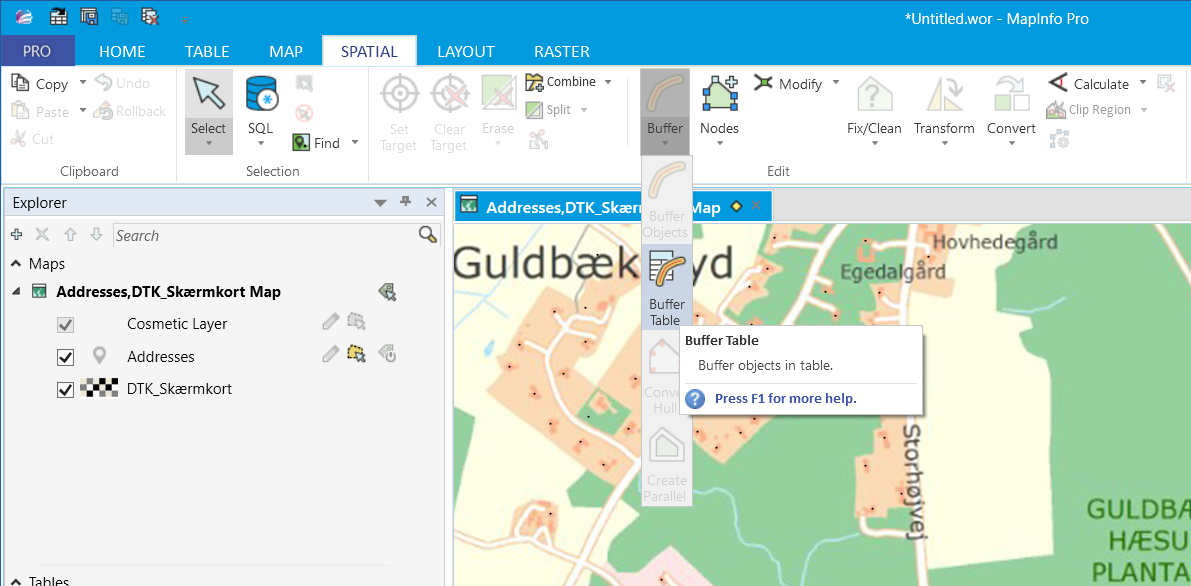The height and width of the screenshot is (586, 1191).
Task: Click the Undo button
Action: click(x=122, y=83)
